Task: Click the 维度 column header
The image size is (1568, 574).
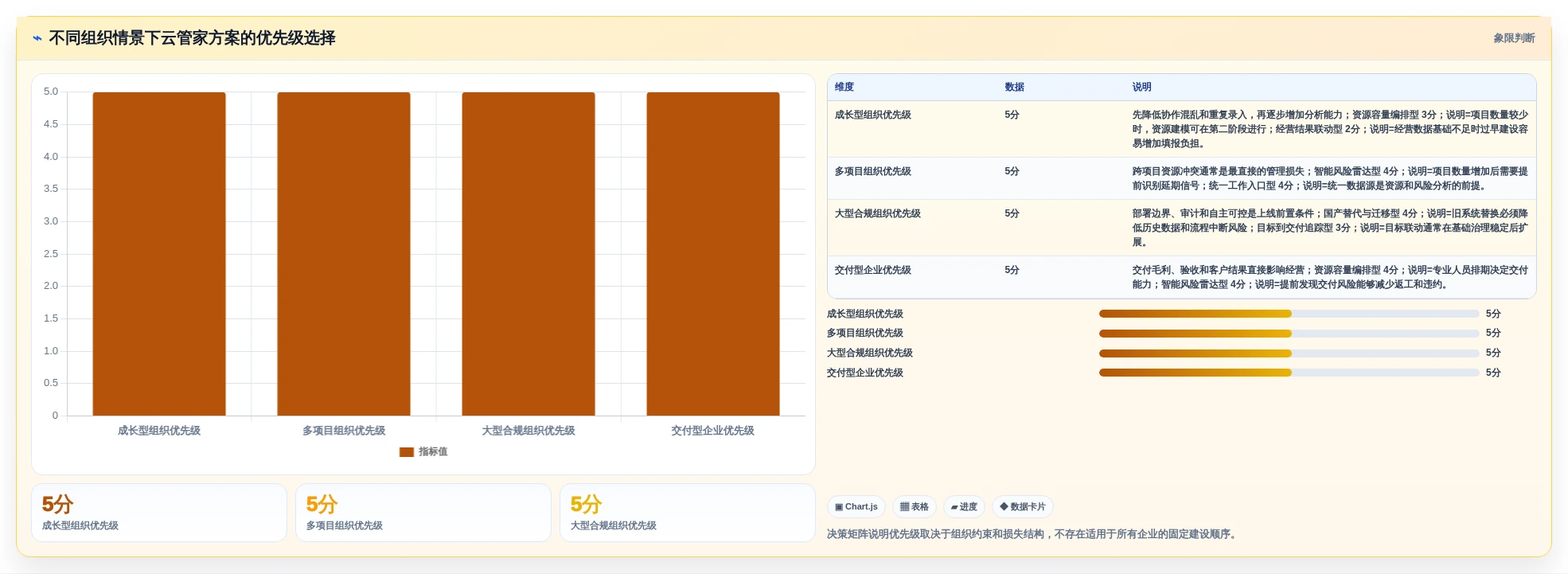Action: pyautogui.click(x=844, y=87)
